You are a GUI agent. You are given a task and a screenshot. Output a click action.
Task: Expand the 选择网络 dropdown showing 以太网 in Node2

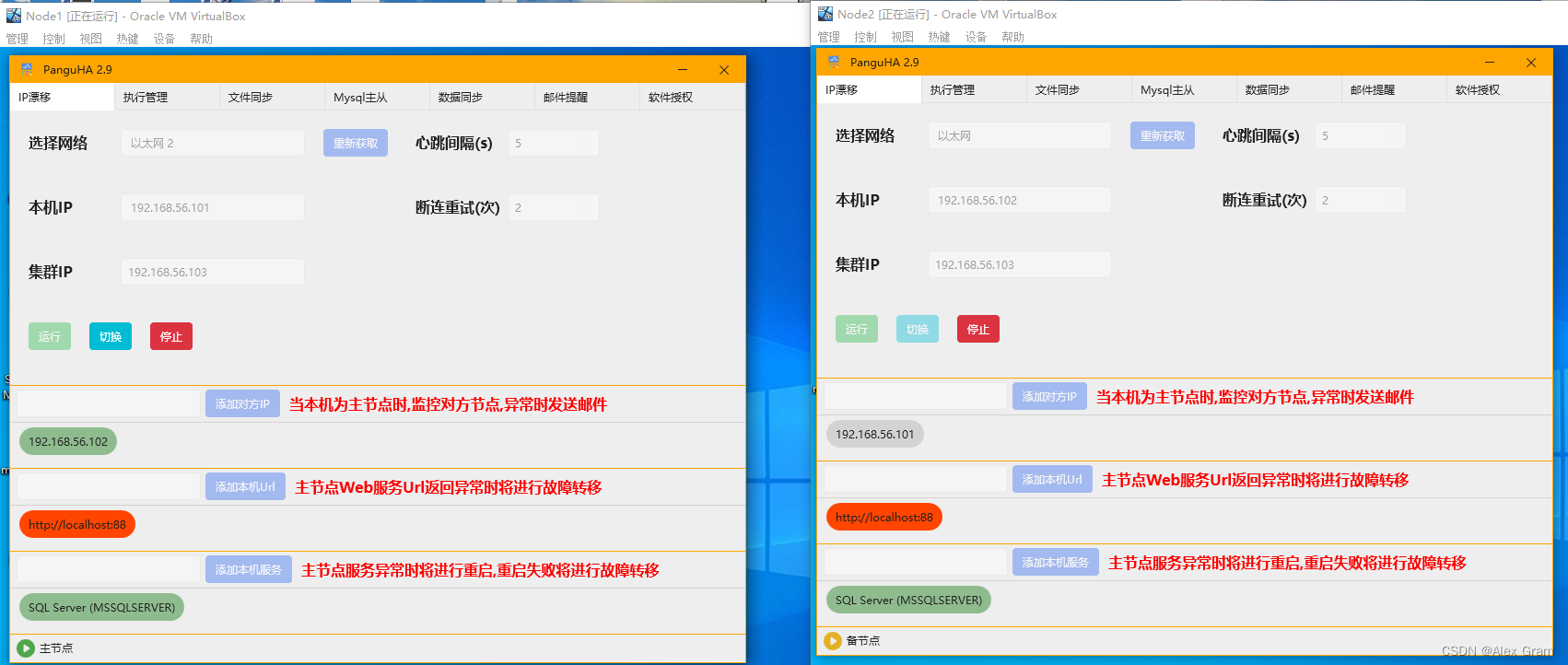tap(1020, 135)
